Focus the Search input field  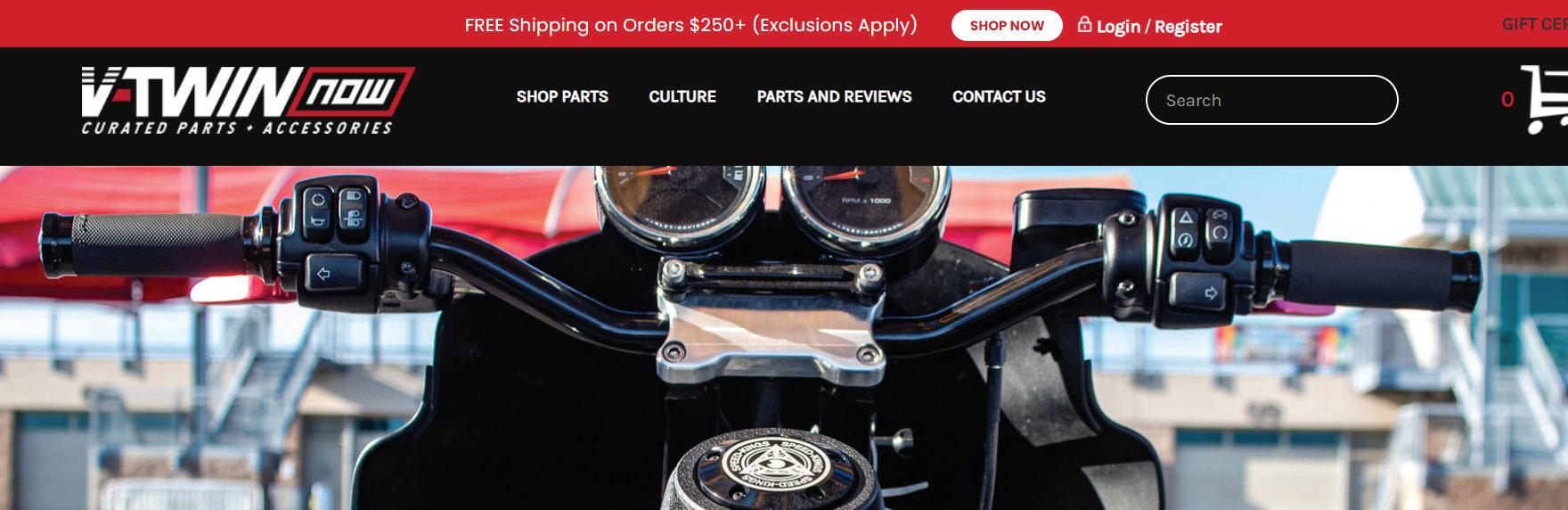tap(1271, 100)
